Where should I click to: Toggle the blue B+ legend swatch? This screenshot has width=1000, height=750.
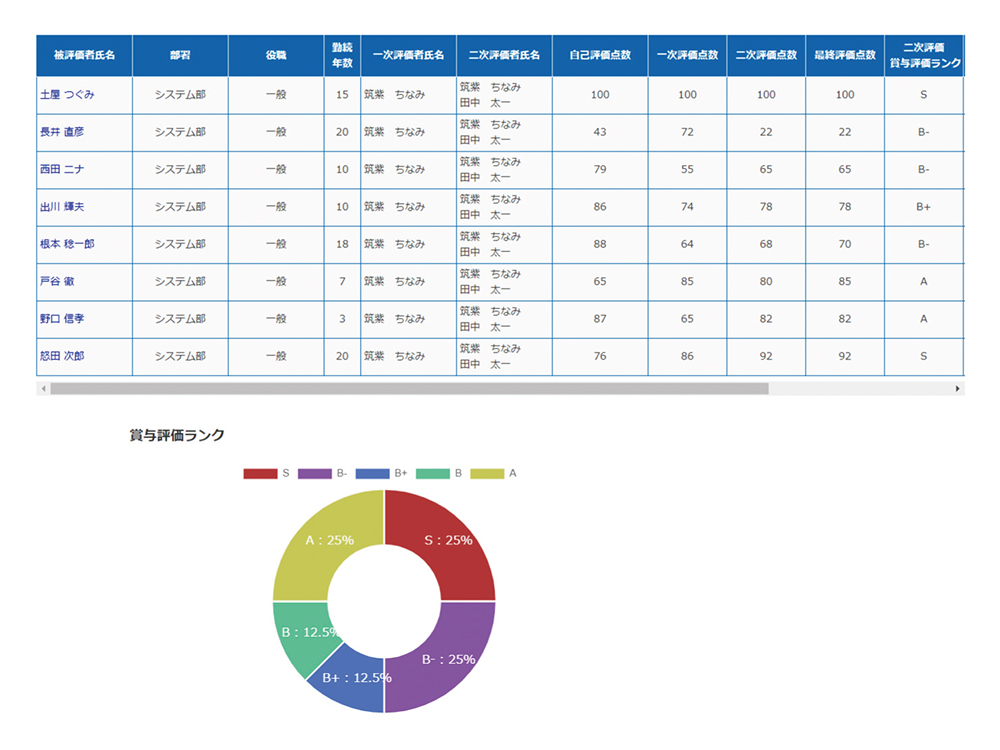(x=372, y=473)
